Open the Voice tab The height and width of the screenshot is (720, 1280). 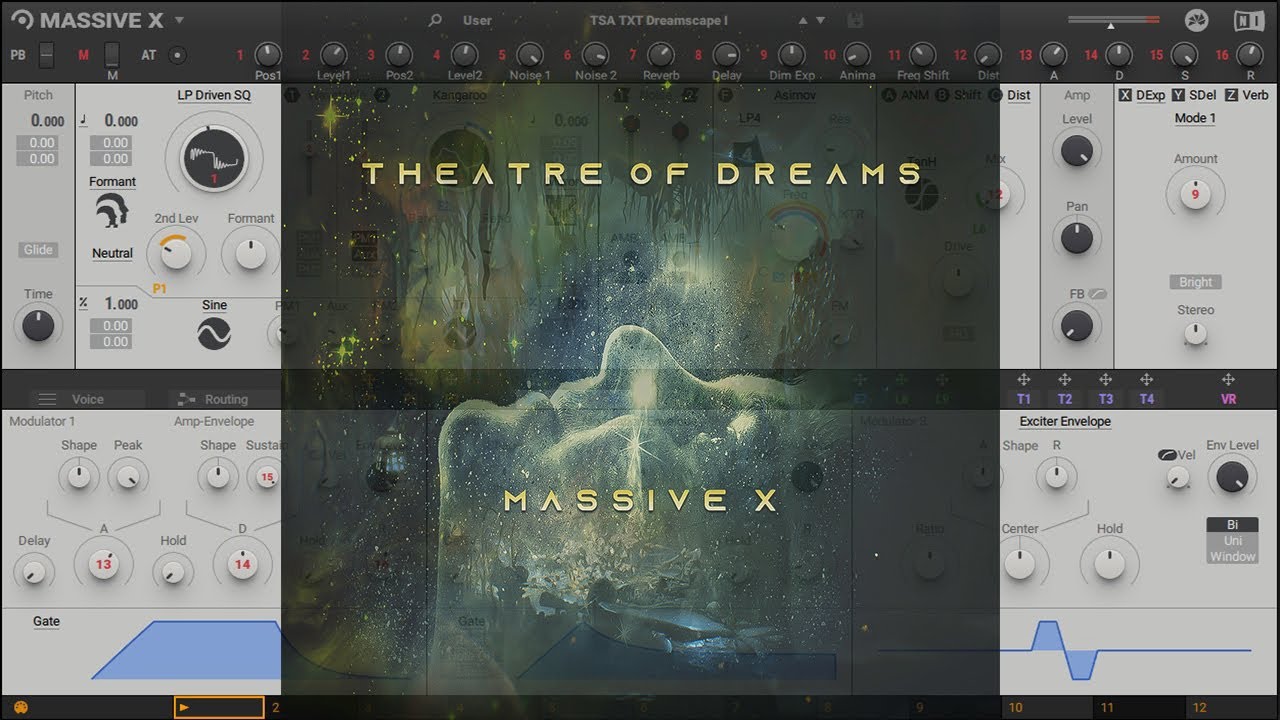tap(87, 399)
